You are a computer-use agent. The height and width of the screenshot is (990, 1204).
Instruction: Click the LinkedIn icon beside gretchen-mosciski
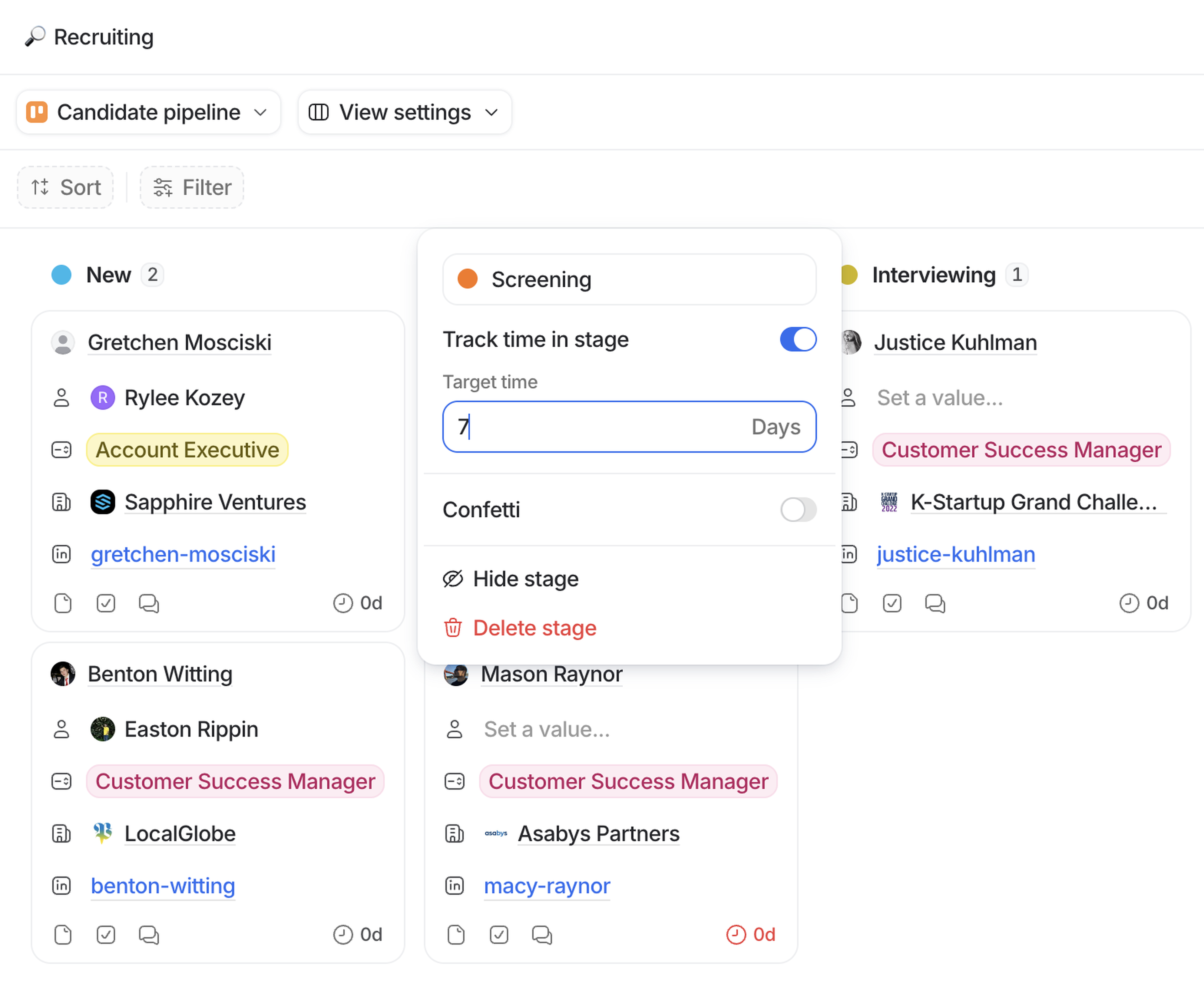[x=62, y=554]
